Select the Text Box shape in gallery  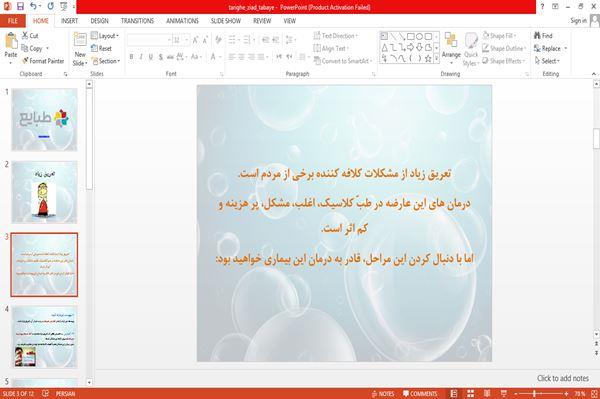[384, 37]
